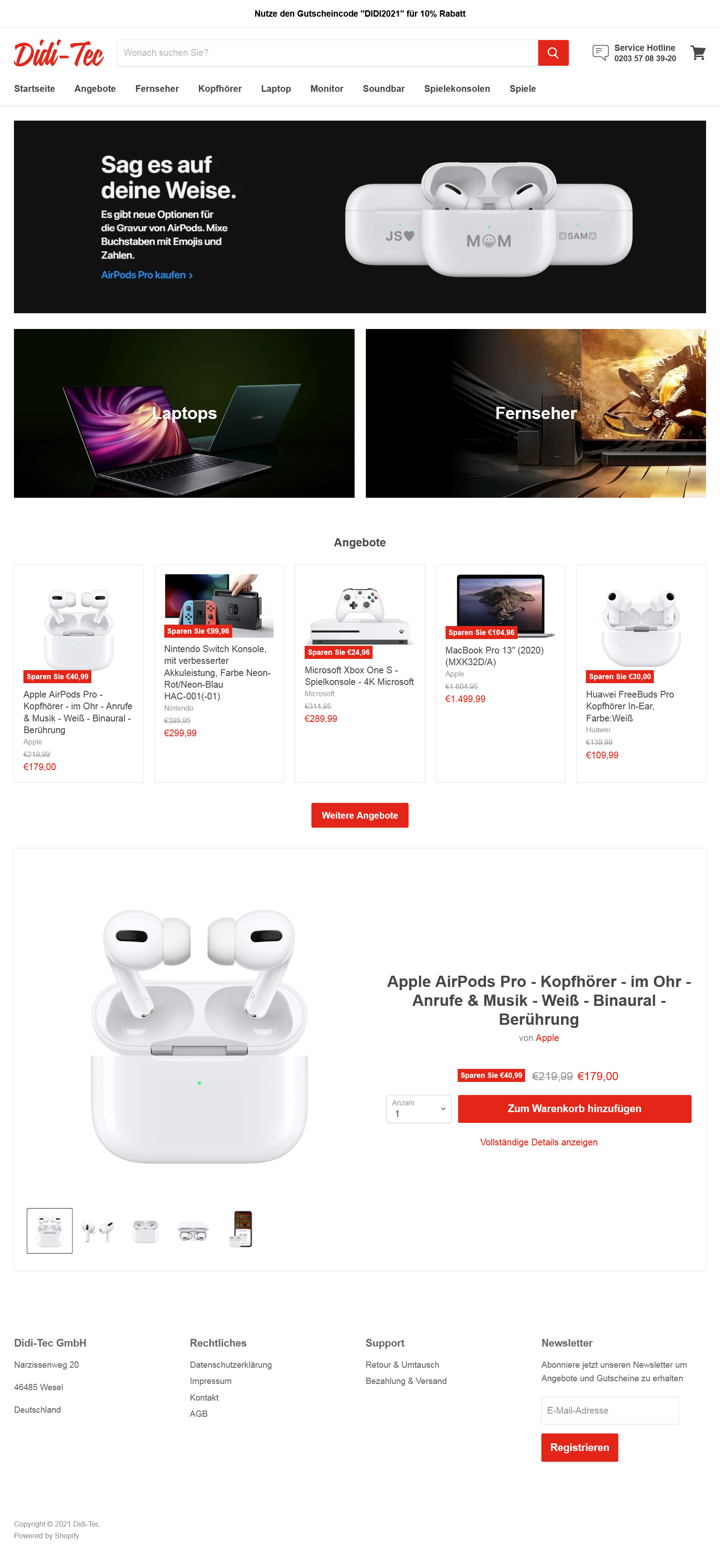Open AirPods Pro kaufen link

(x=147, y=275)
